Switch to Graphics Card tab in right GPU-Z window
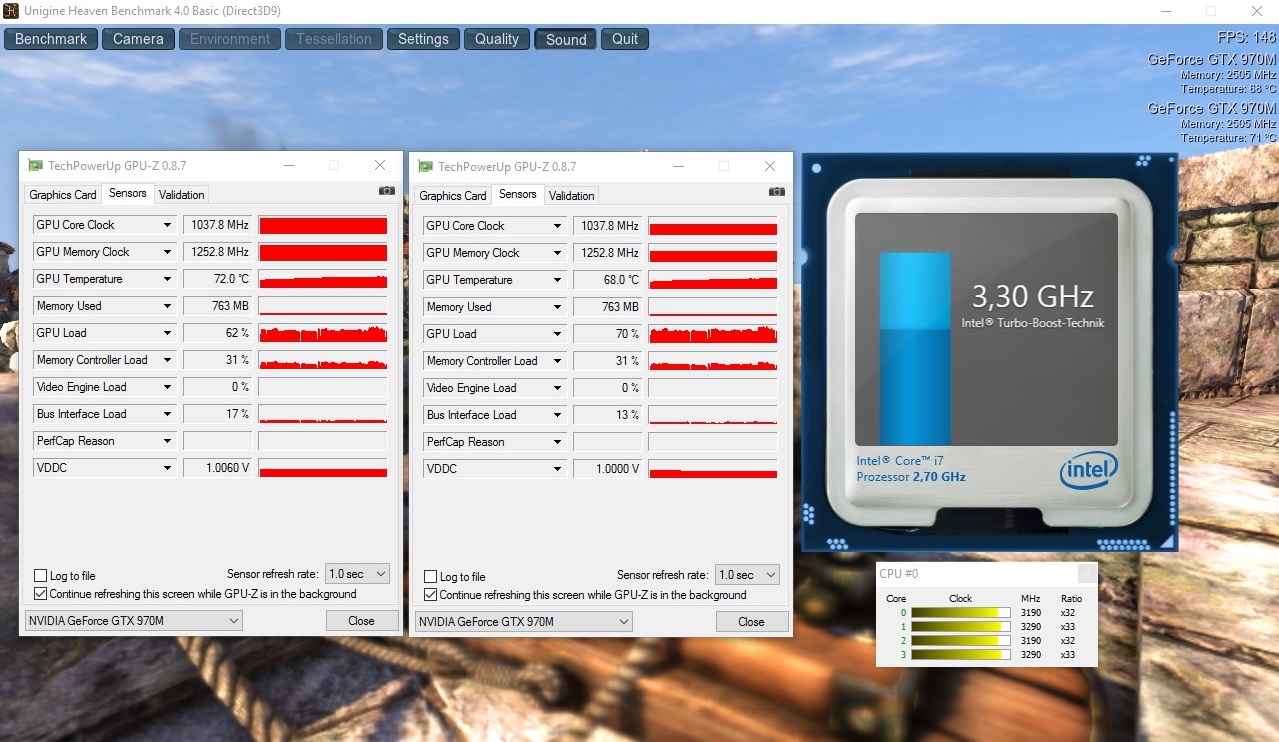The height and width of the screenshot is (742, 1279). (453, 196)
